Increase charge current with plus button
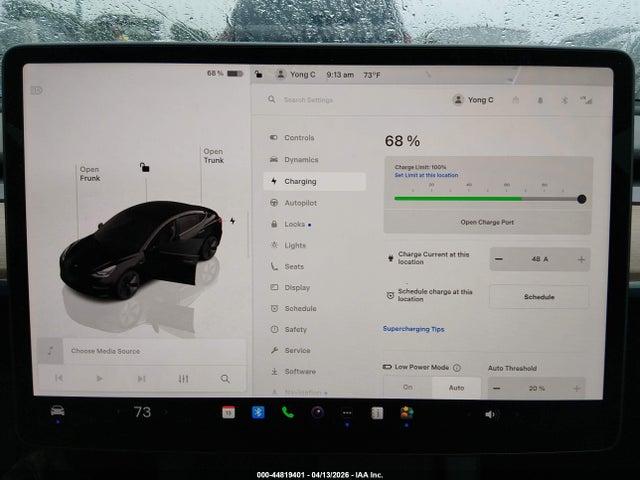640x480 pixels. (581, 260)
